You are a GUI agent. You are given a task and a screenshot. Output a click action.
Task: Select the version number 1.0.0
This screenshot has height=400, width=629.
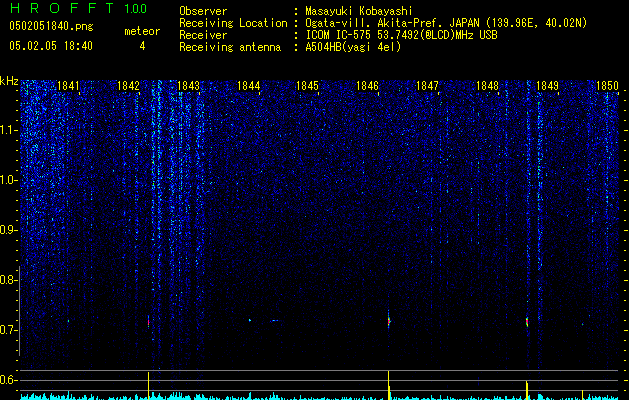[x=135, y=9]
